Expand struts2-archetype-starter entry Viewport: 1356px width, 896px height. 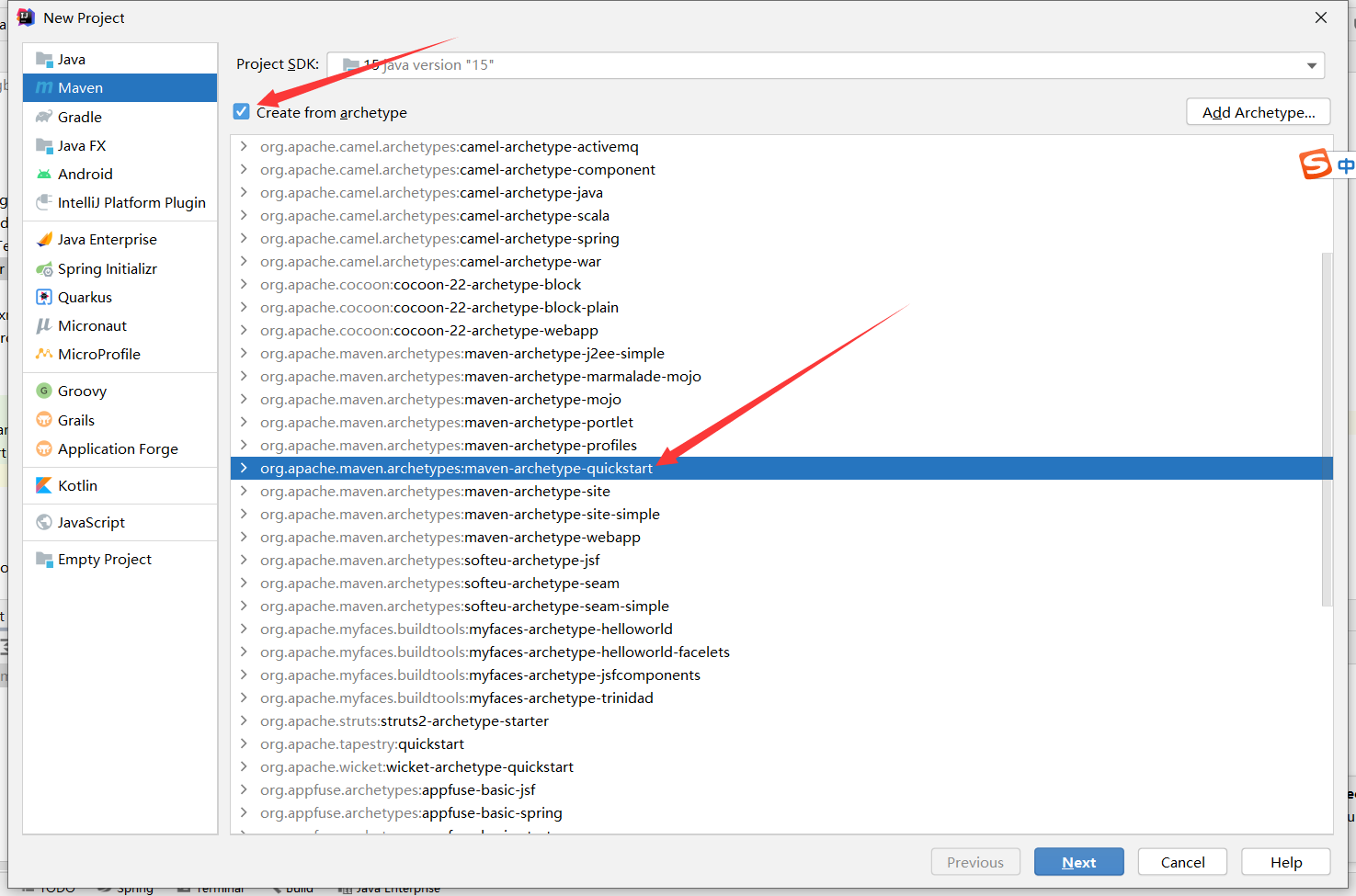point(244,720)
